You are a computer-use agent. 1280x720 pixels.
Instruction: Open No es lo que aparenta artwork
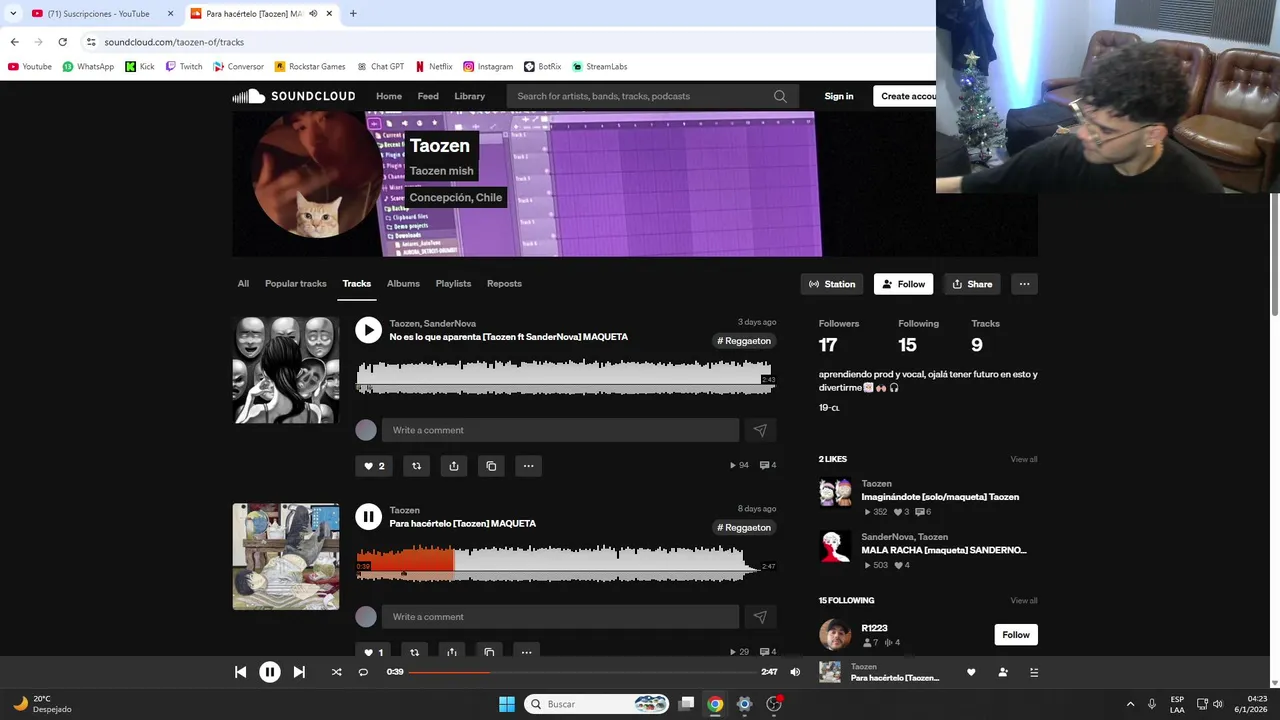tap(286, 370)
